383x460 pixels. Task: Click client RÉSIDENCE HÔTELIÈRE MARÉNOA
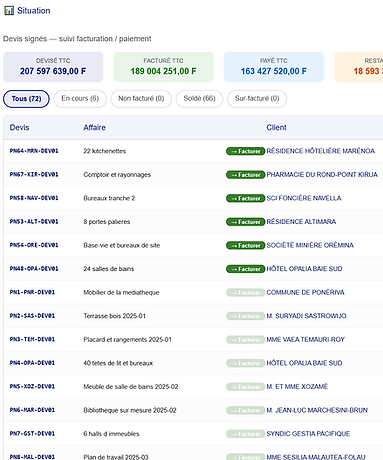pyautogui.click(x=320, y=151)
